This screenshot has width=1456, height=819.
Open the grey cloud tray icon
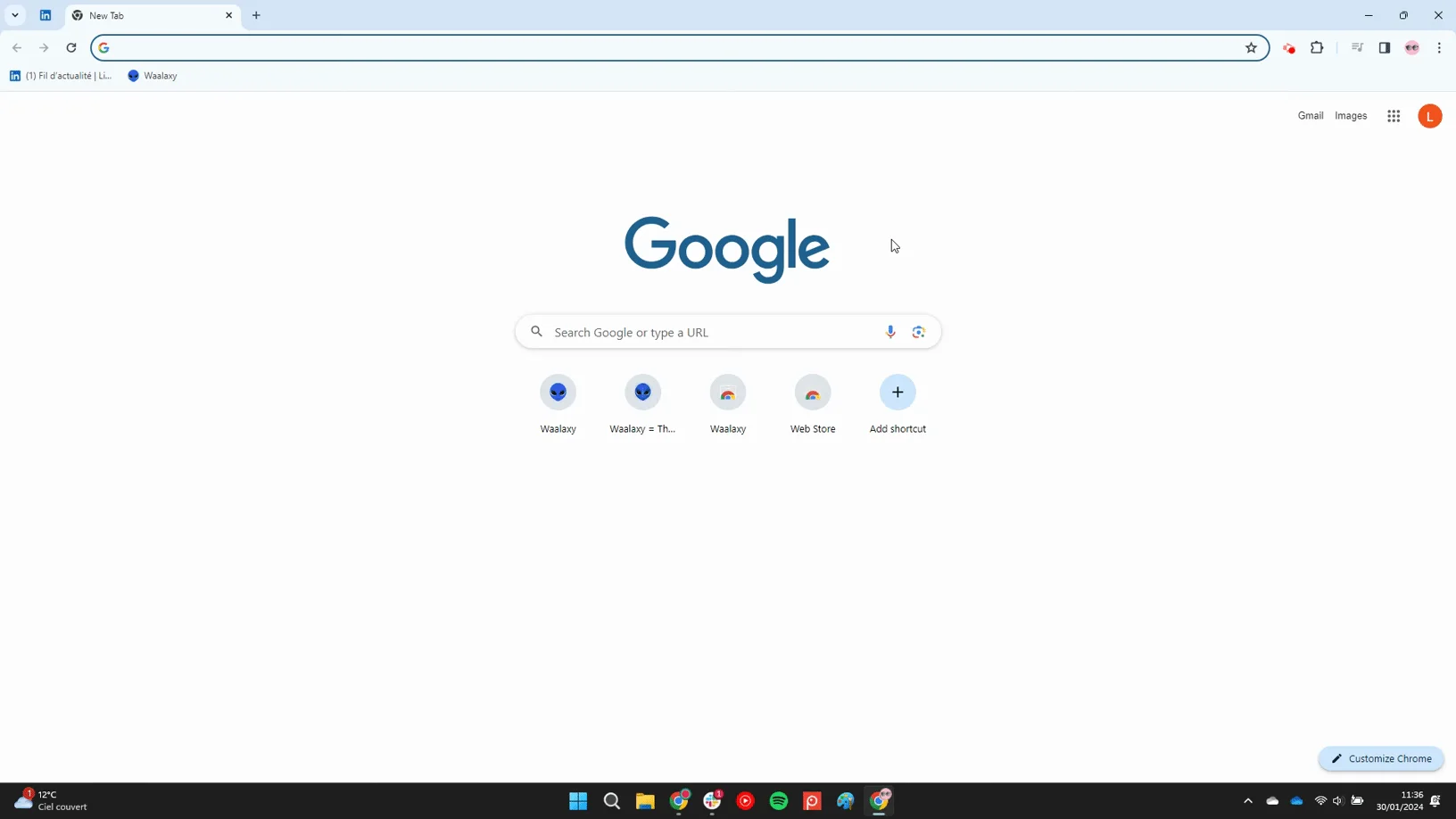(1272, 801)
